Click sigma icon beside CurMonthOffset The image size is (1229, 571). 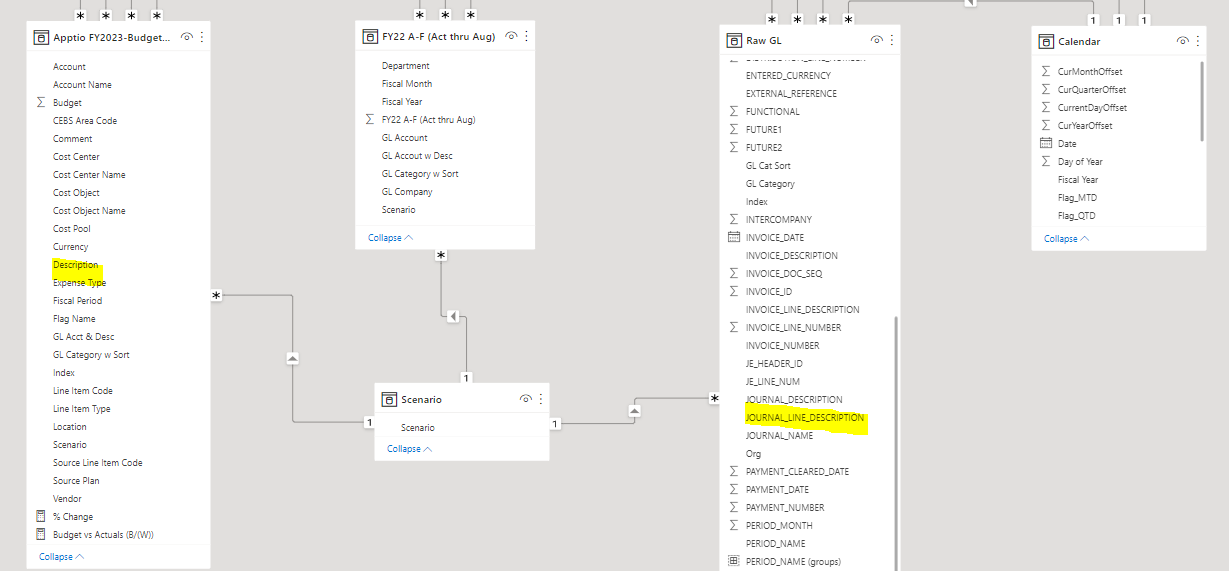1046,72
